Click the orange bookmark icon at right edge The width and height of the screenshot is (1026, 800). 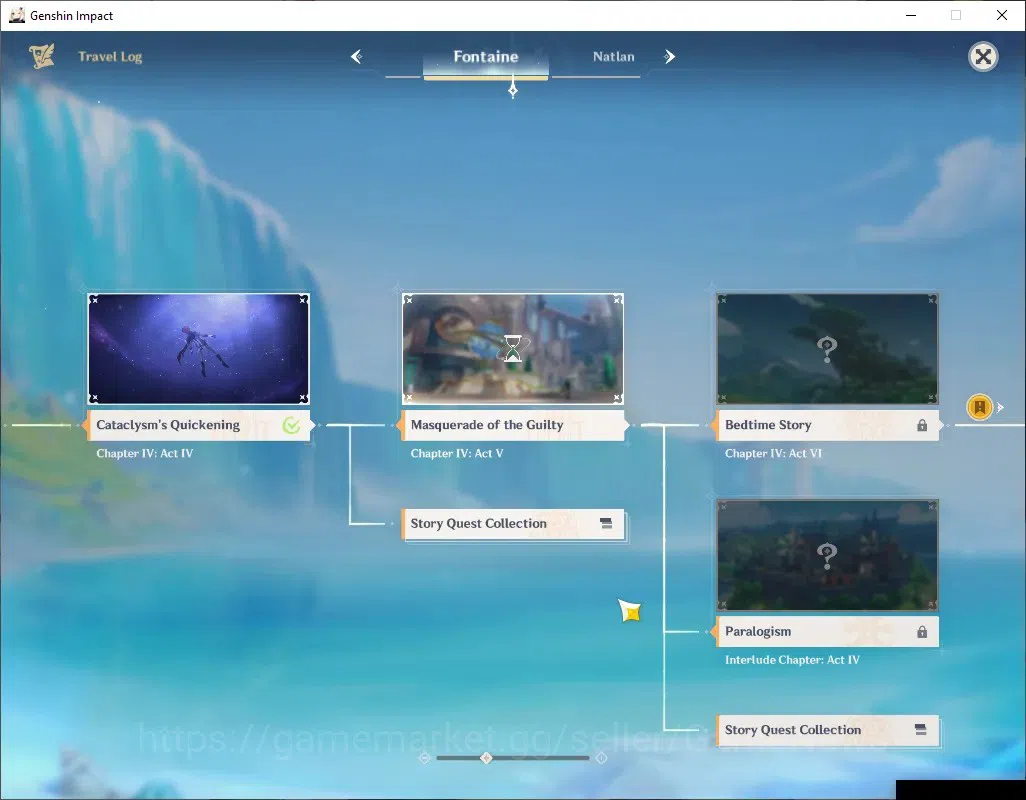(x=980, y=407)
